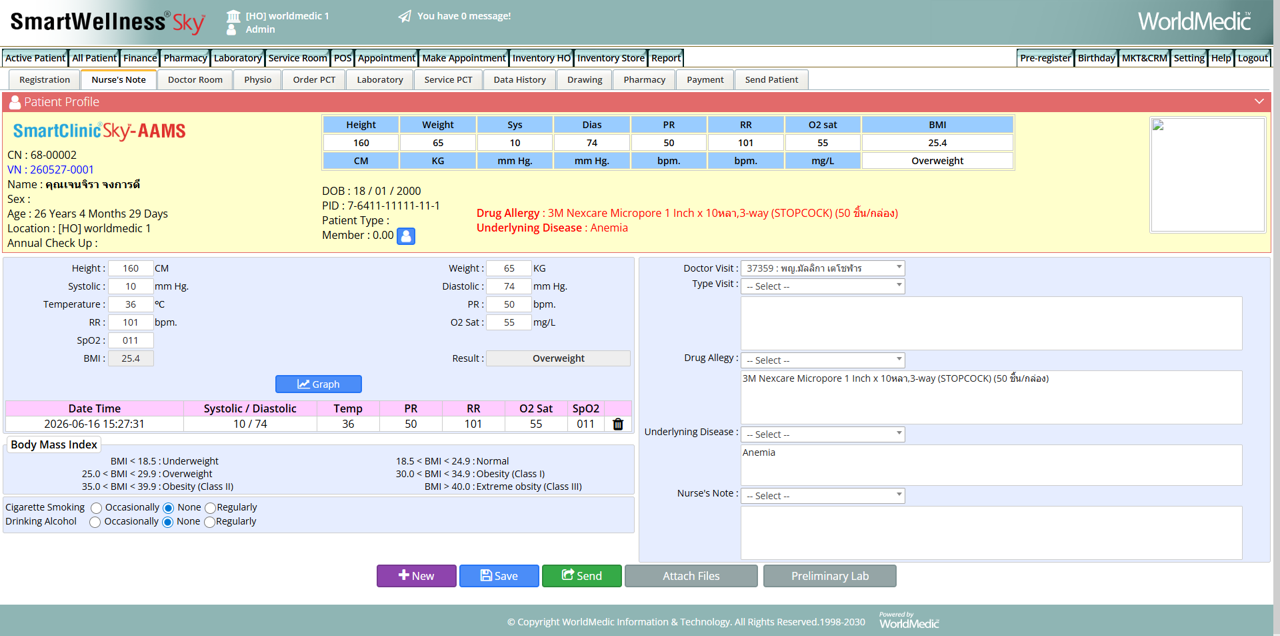Open the Finance menu
The width and height of the screenshot is (1280, 636).
point(140,58)
